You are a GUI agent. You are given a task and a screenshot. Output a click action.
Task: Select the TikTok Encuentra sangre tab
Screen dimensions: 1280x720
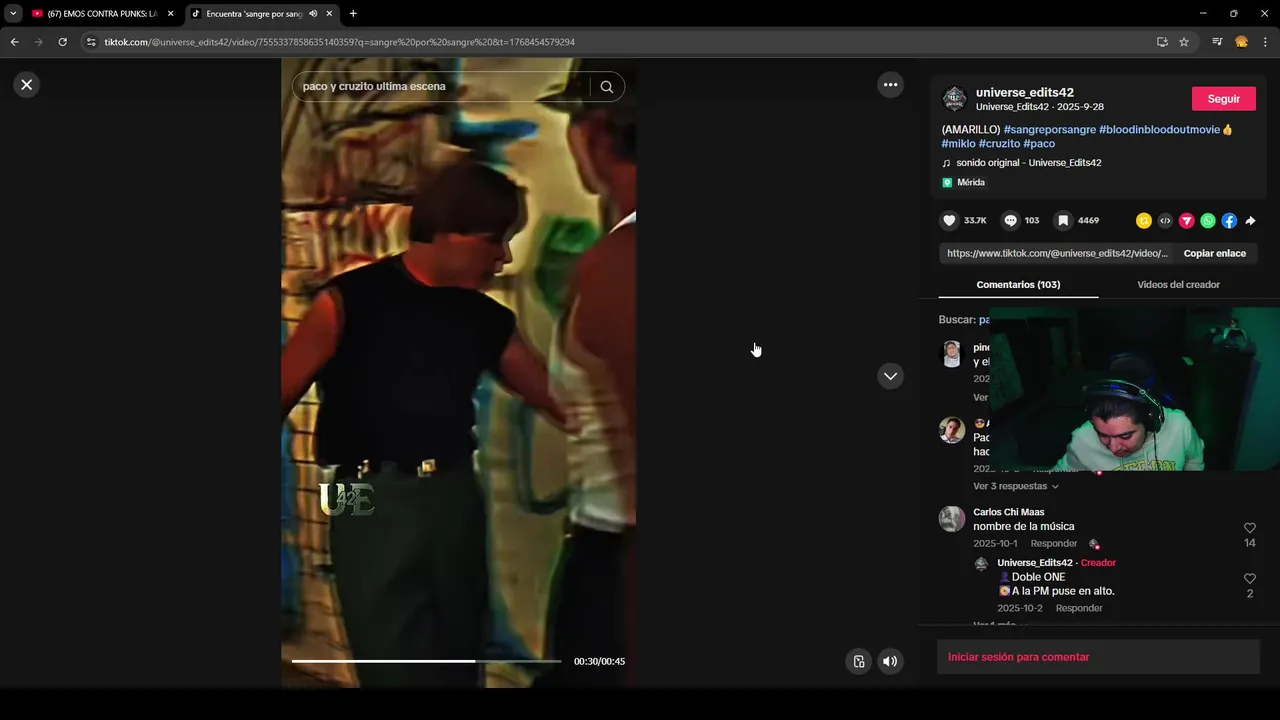point(255,14)
